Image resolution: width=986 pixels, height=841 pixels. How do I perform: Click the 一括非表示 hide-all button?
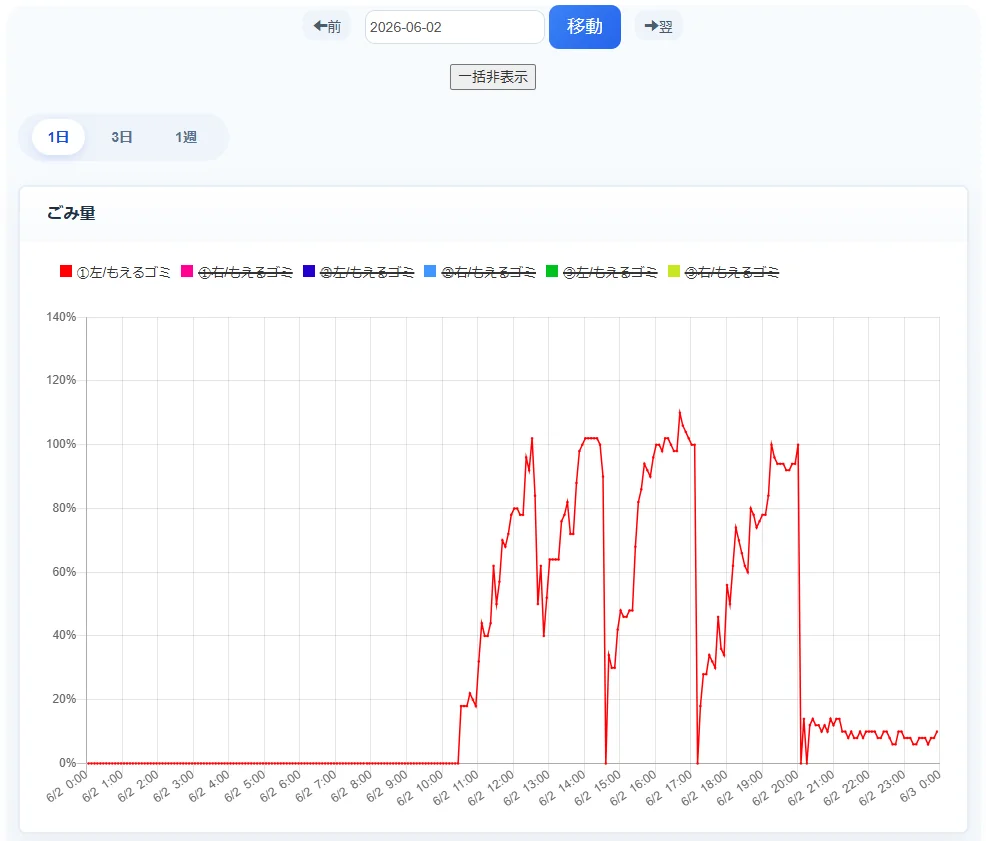click(x=492, y=77)
